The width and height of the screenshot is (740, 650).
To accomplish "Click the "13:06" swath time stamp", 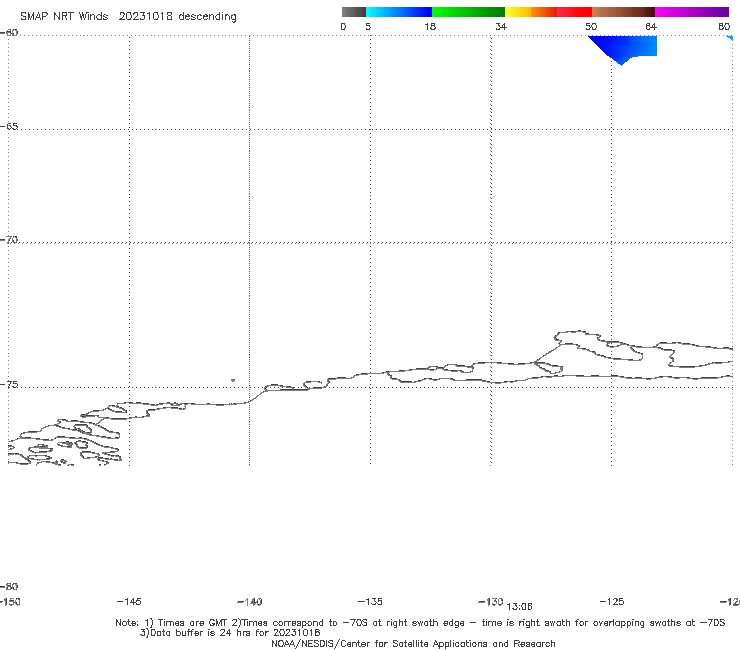I will pyautogui.click(x=520, y=607).
